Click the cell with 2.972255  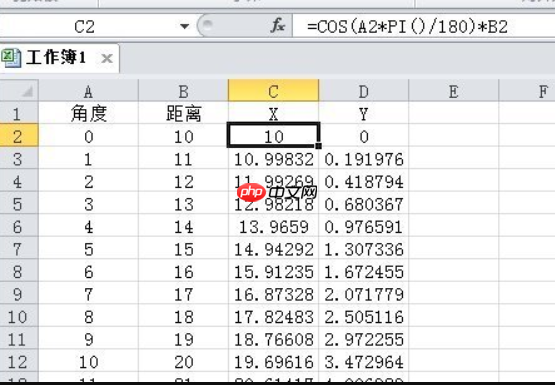364,339
